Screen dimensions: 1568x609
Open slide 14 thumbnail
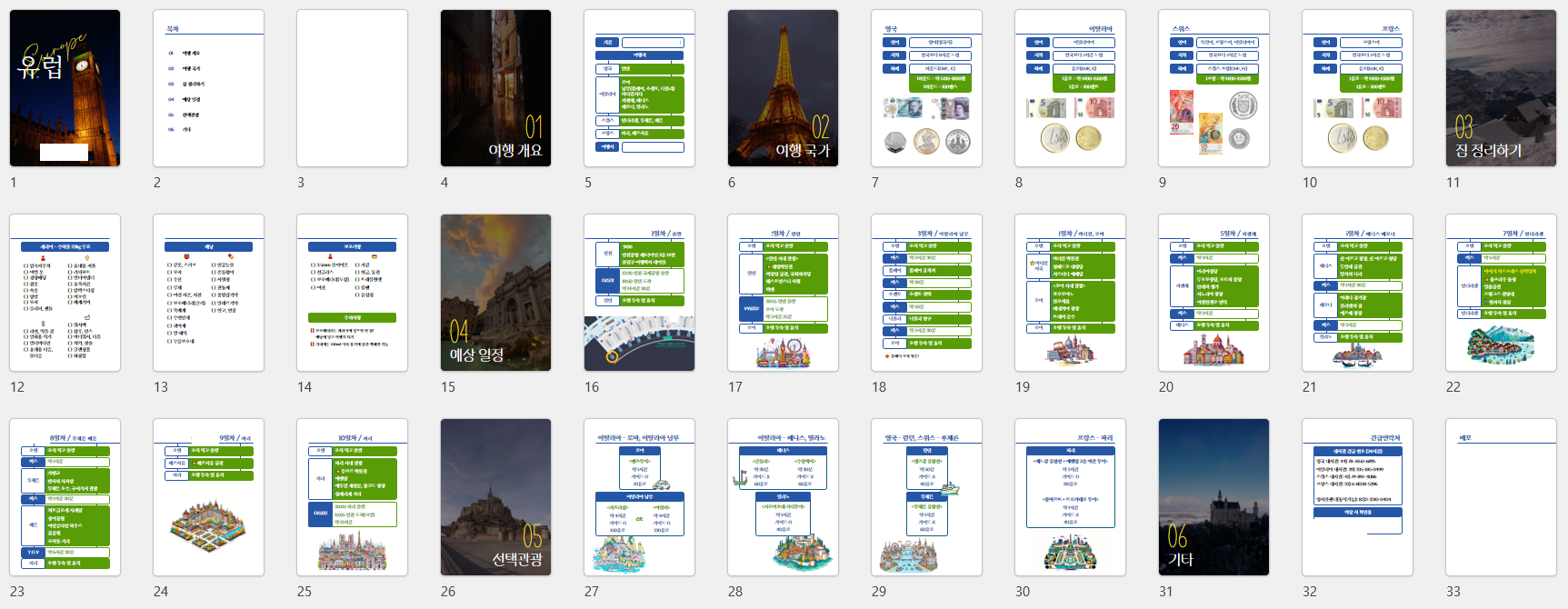click(352, 293)
